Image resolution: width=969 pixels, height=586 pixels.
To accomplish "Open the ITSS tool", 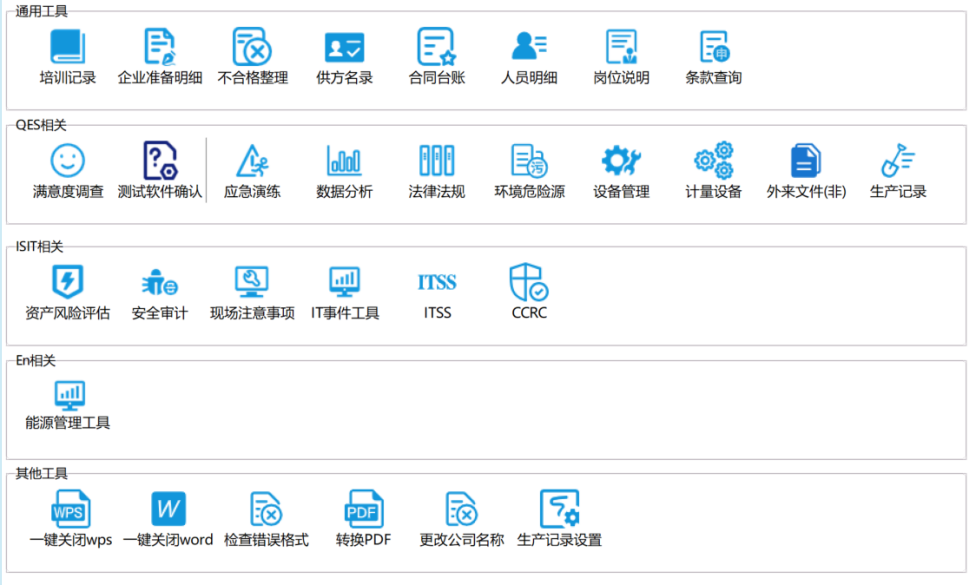I will 436,281.
